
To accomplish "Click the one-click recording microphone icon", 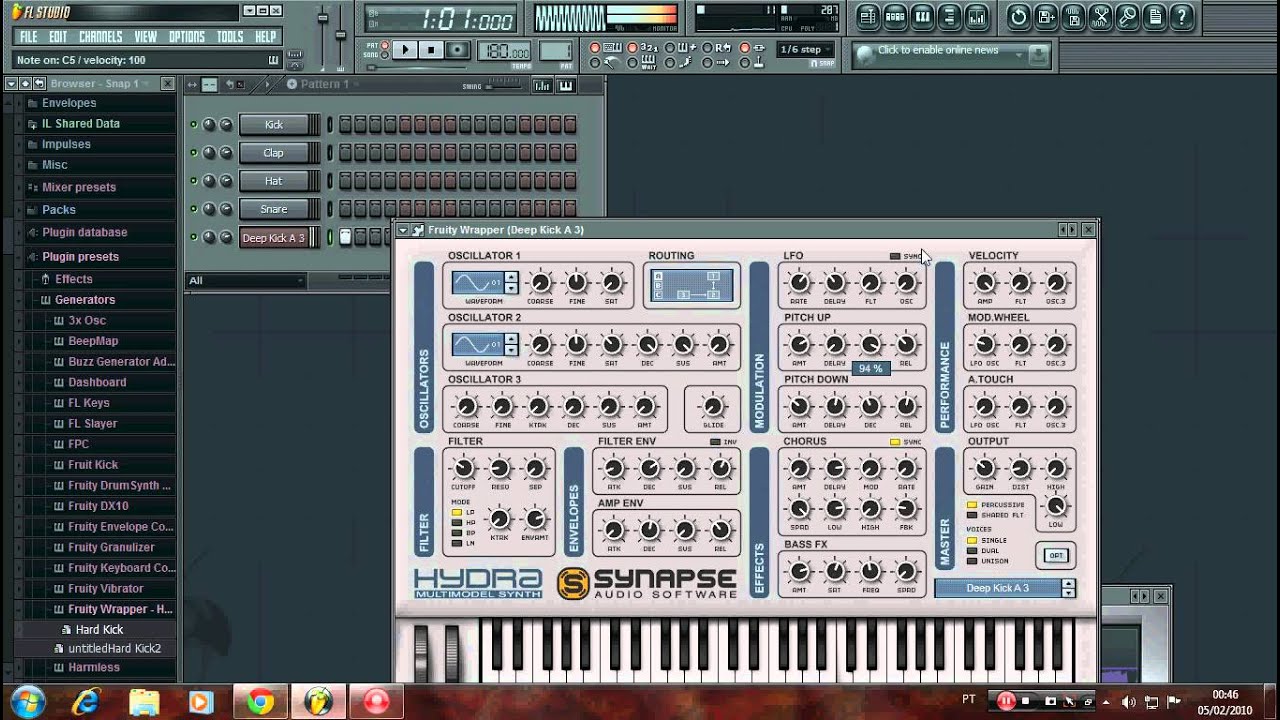I will coord(1127,16).
